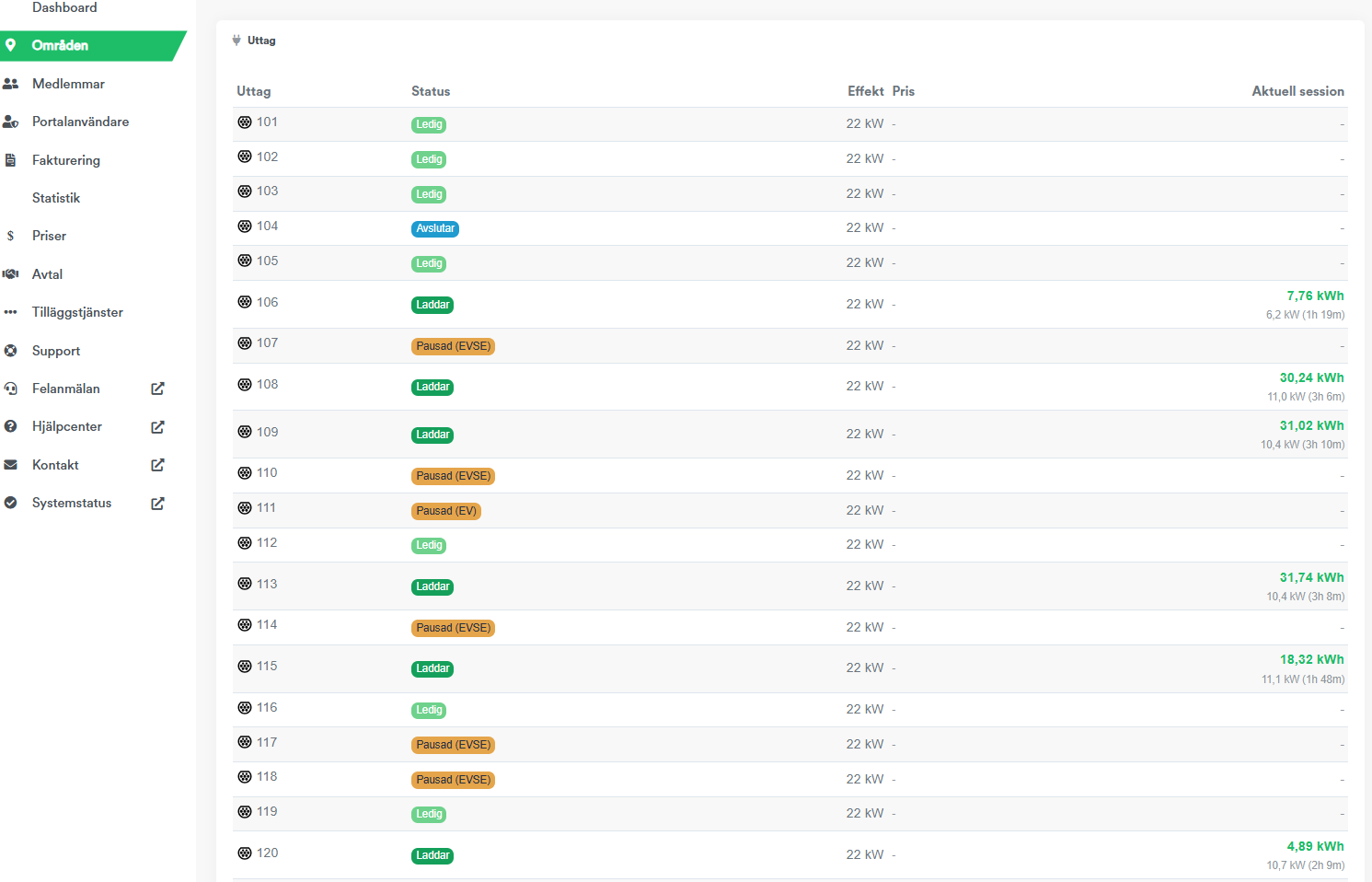Image resolution: width=1372 pixels, height=882 pixels.
Task: Open outlet 108 by its number
Action: coord(267,385)
